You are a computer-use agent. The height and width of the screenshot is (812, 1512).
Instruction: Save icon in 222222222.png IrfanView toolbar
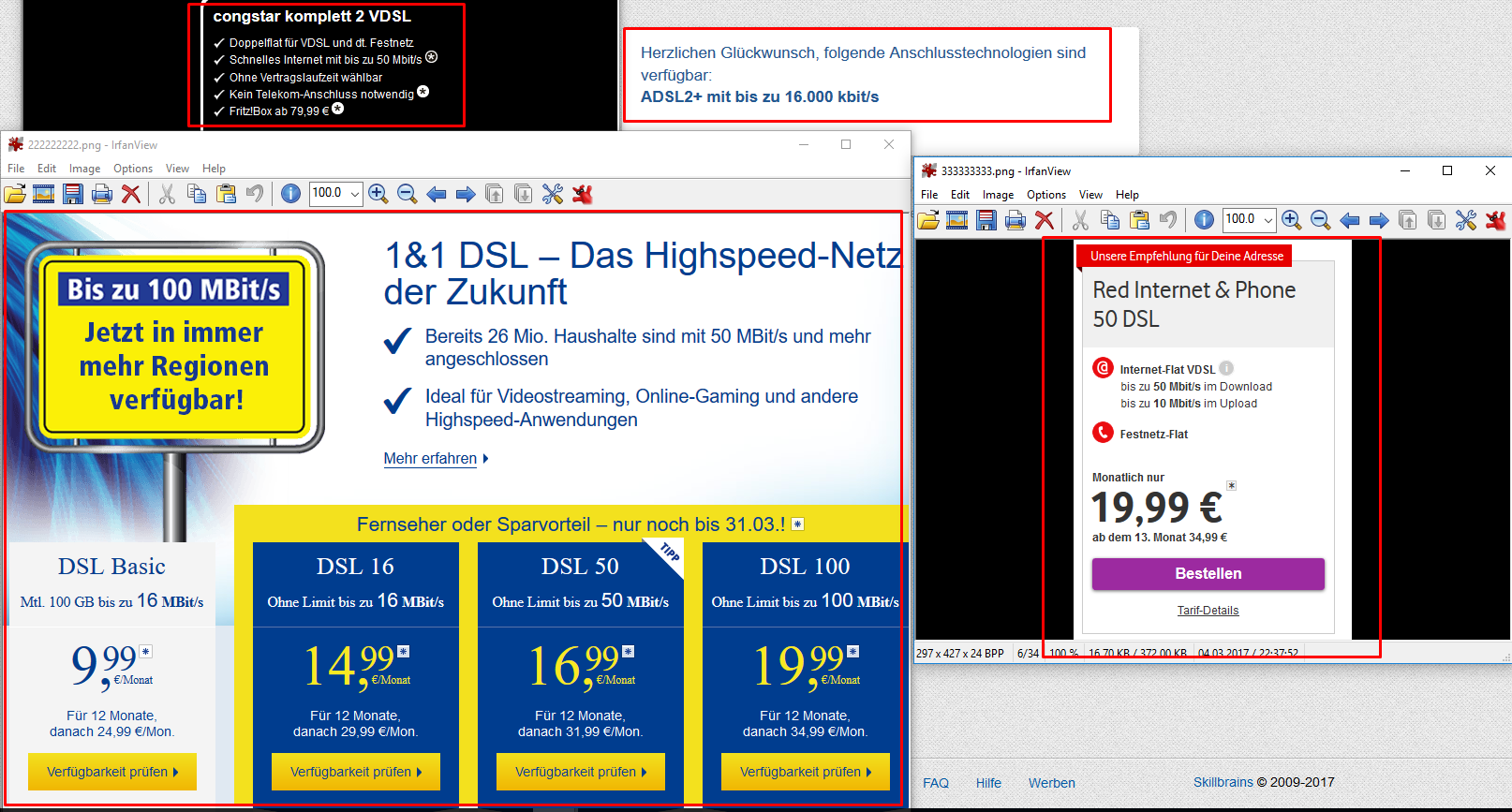73,194
